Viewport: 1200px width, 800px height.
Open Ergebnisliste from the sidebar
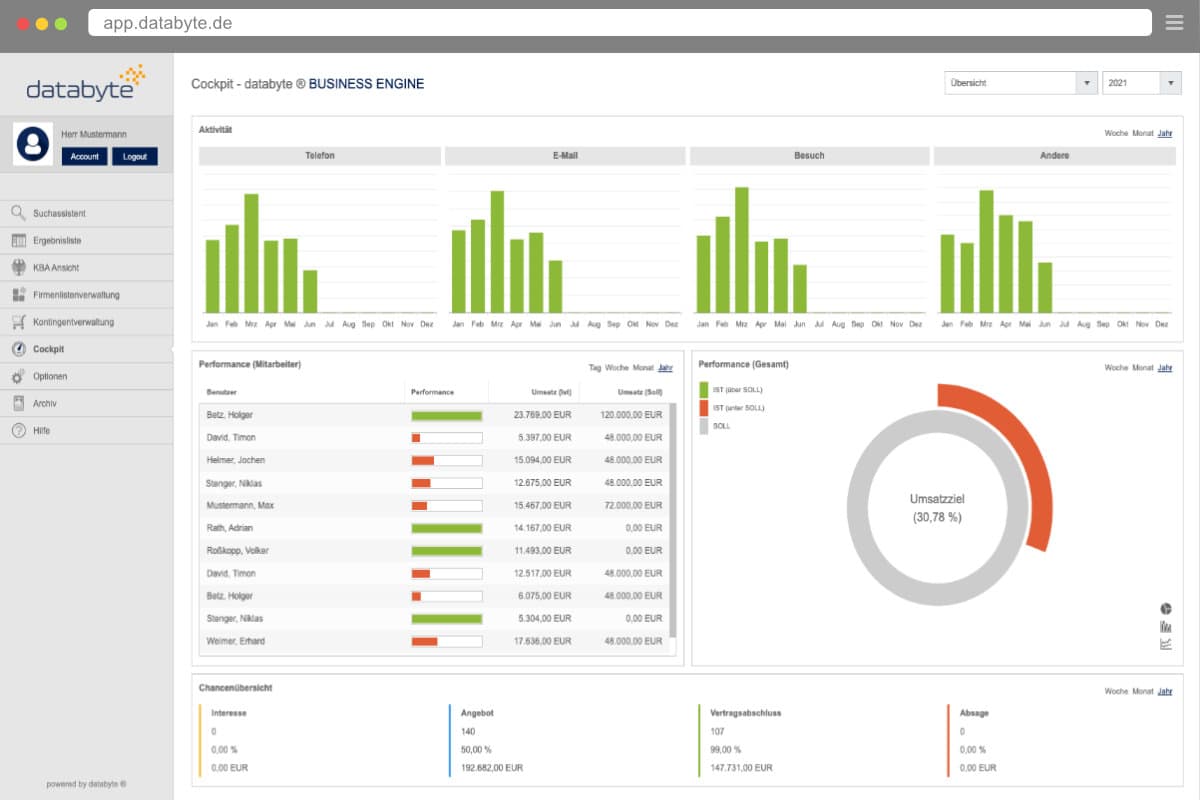click(x=86, y=240)
